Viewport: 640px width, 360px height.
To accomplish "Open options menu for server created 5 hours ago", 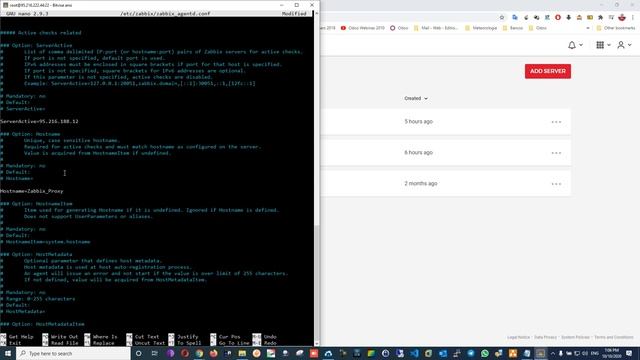I will [x=556, y=122].
